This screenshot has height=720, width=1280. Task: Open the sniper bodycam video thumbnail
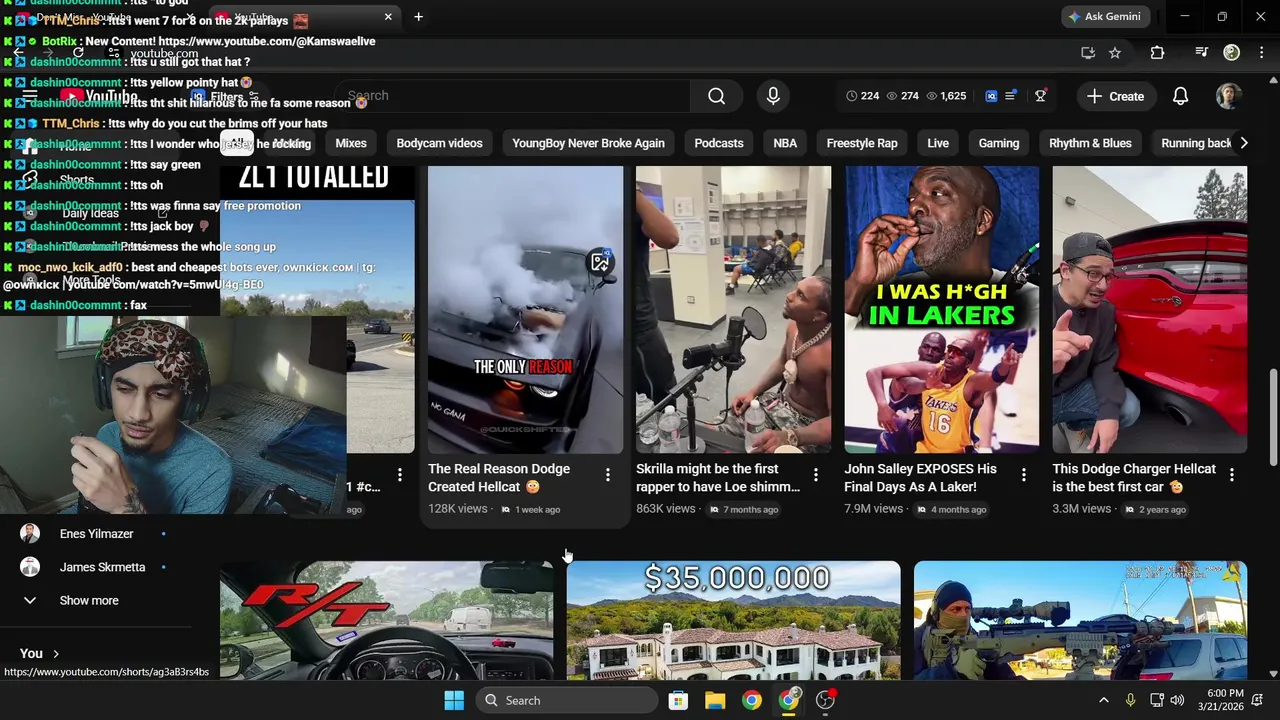tap(1080, 620)
